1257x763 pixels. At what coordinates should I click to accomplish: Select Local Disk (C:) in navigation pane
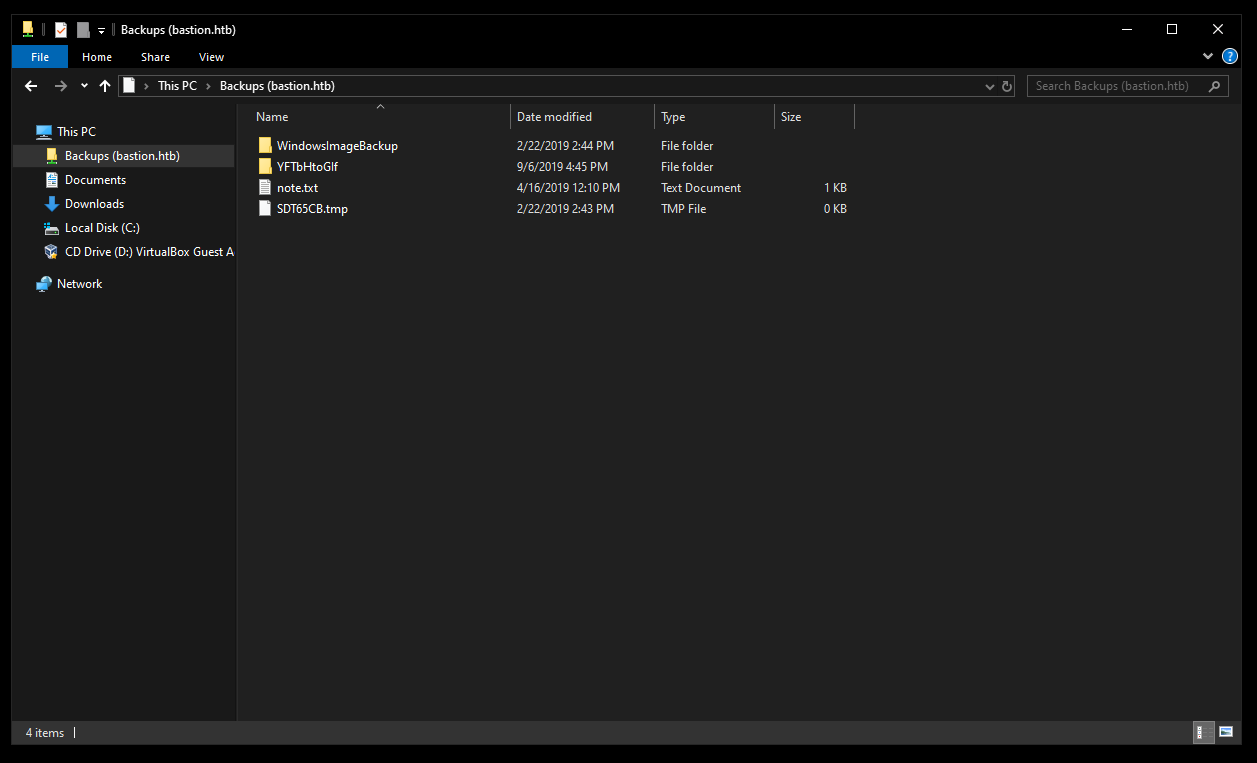tap(102, 228)
